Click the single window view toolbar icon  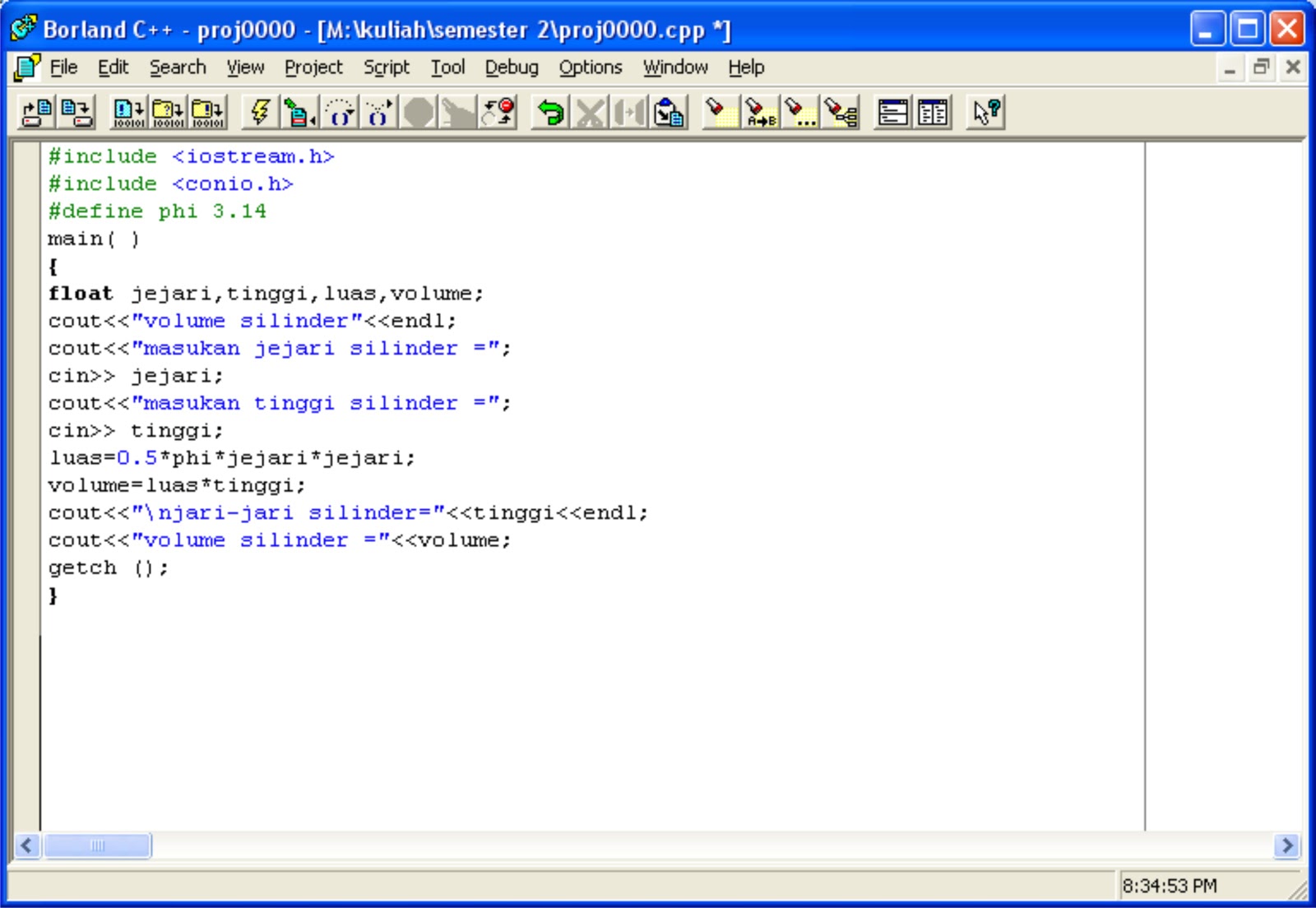tap(892, 112)
